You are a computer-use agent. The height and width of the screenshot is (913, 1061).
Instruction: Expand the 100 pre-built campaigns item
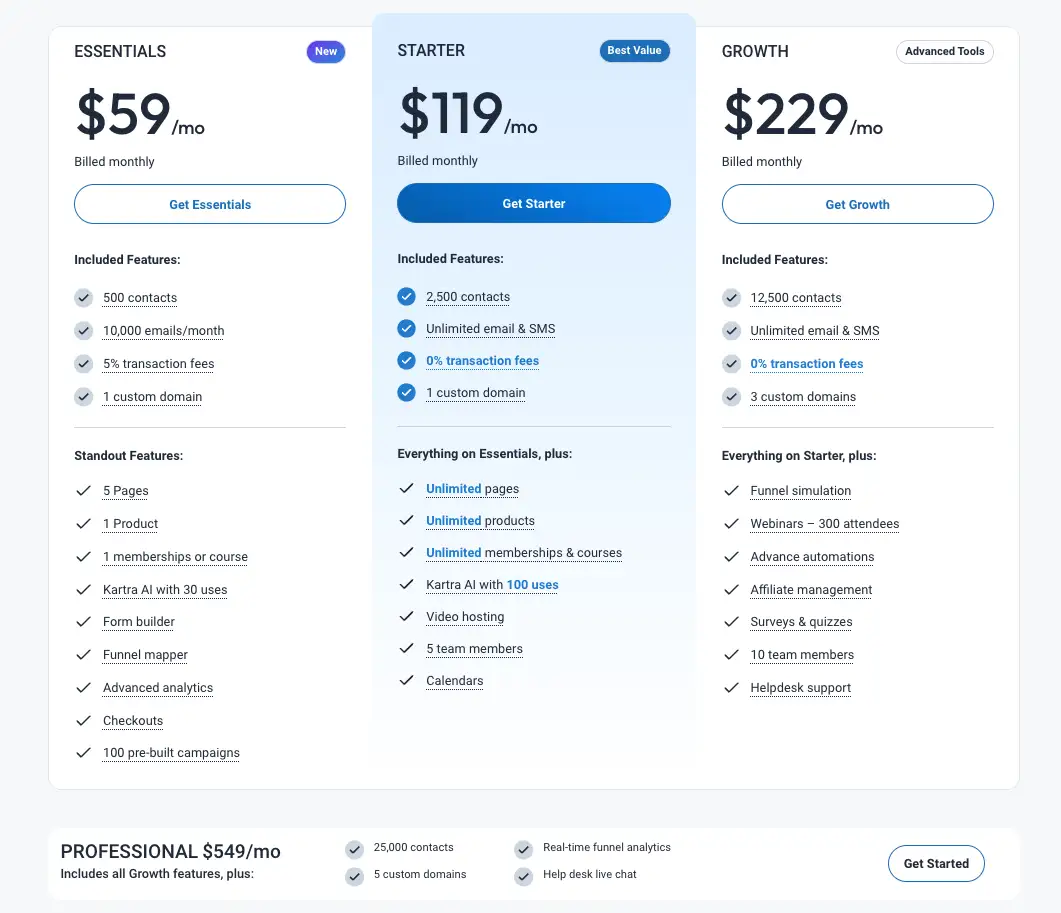[170, 752]
